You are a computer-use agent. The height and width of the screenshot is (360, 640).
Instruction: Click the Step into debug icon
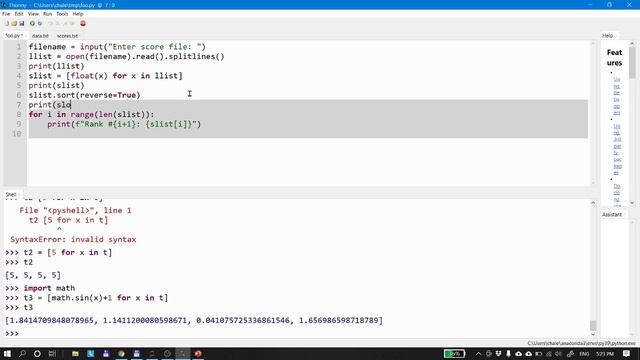pyautogui.click(x=58, y=24)
